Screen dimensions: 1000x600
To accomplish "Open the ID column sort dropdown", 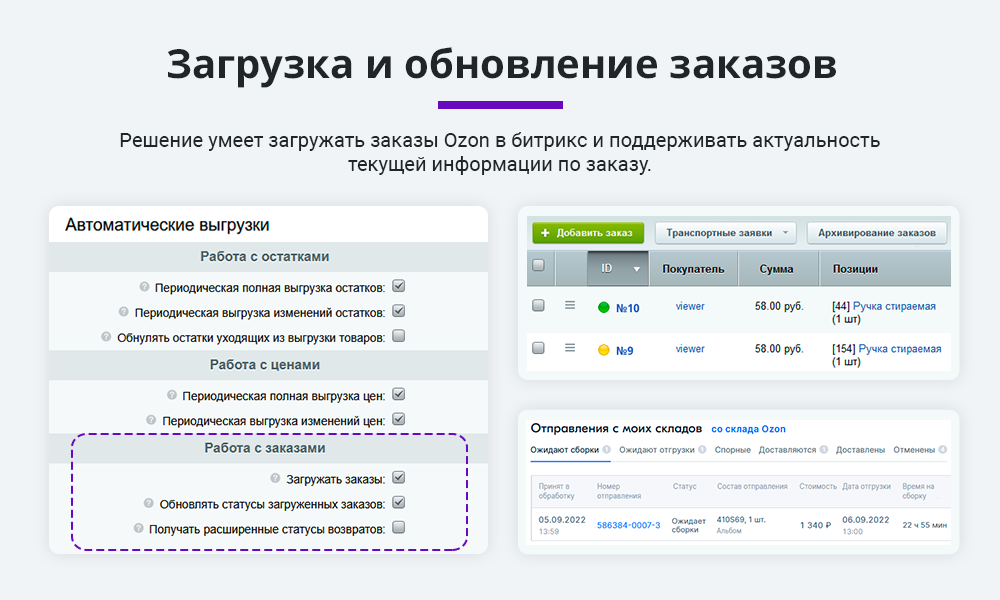I will [x=636, y=269].
